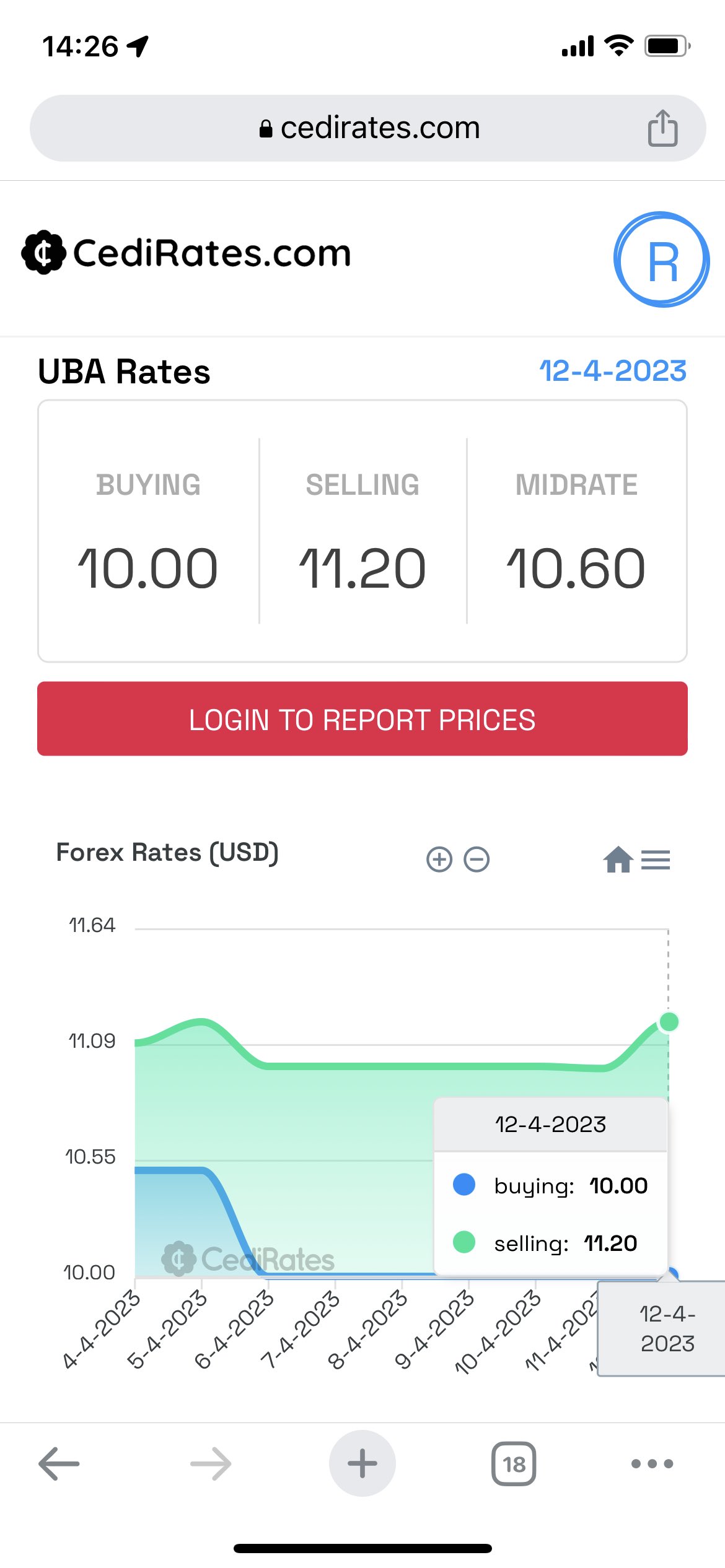Viewport: 725px width, 1568px height.
Task: Open the tab switcher showing 18 tabs
Action: click(514, 1463)
